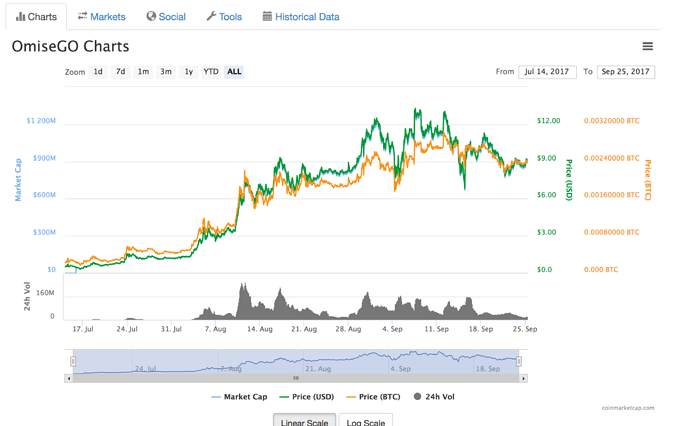690x426 pixels.
Task: Click the navigator right range handle
Action: pos(519,362)
